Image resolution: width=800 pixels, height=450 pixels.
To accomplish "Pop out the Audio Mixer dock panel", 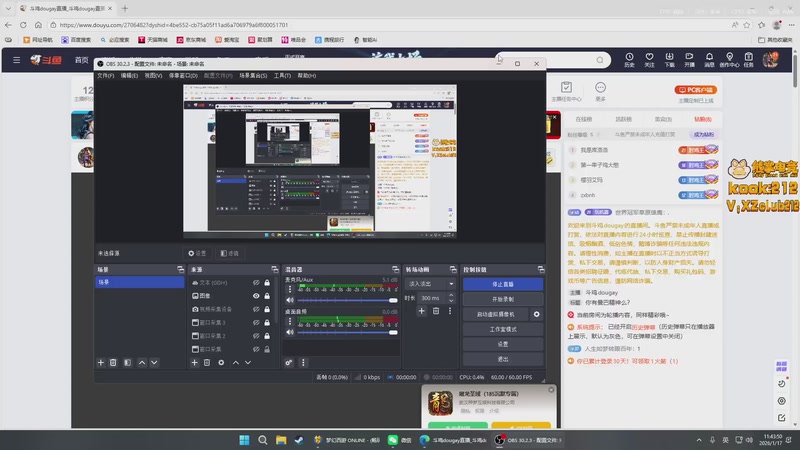I will click(395, 269).
